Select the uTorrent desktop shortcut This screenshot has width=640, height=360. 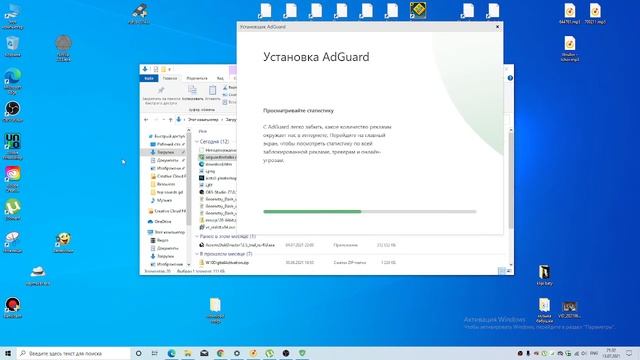click(13, 210)
